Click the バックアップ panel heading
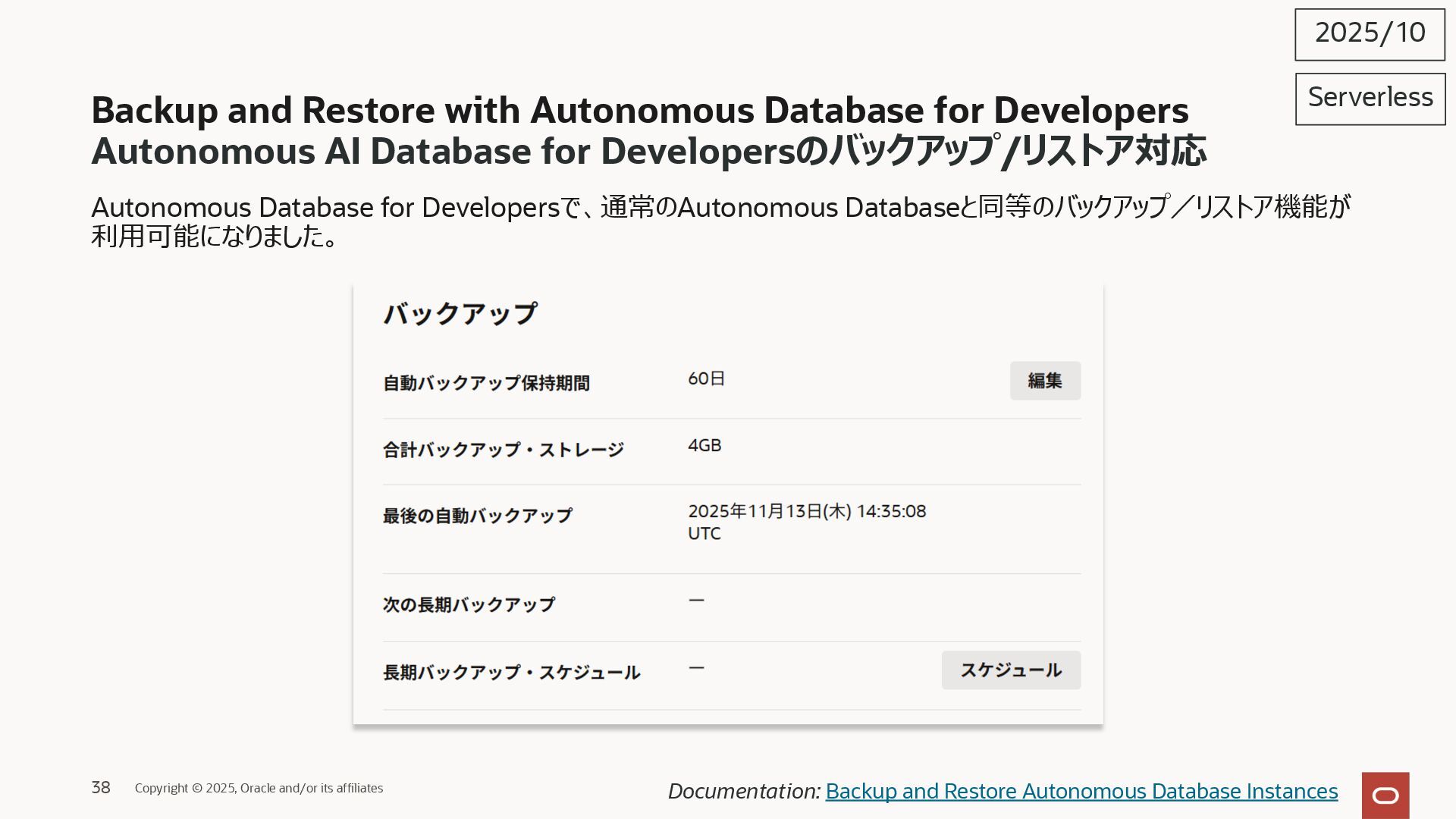The image size is (1456, 819). (460, 313)
